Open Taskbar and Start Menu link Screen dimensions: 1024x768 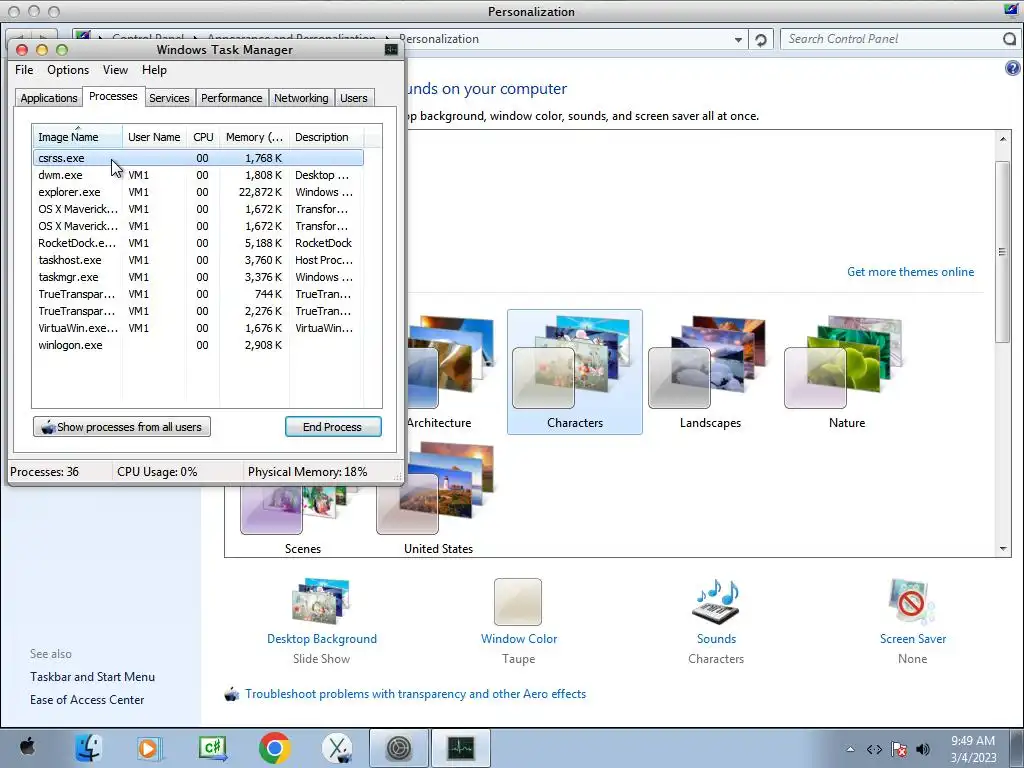point(92,677)
